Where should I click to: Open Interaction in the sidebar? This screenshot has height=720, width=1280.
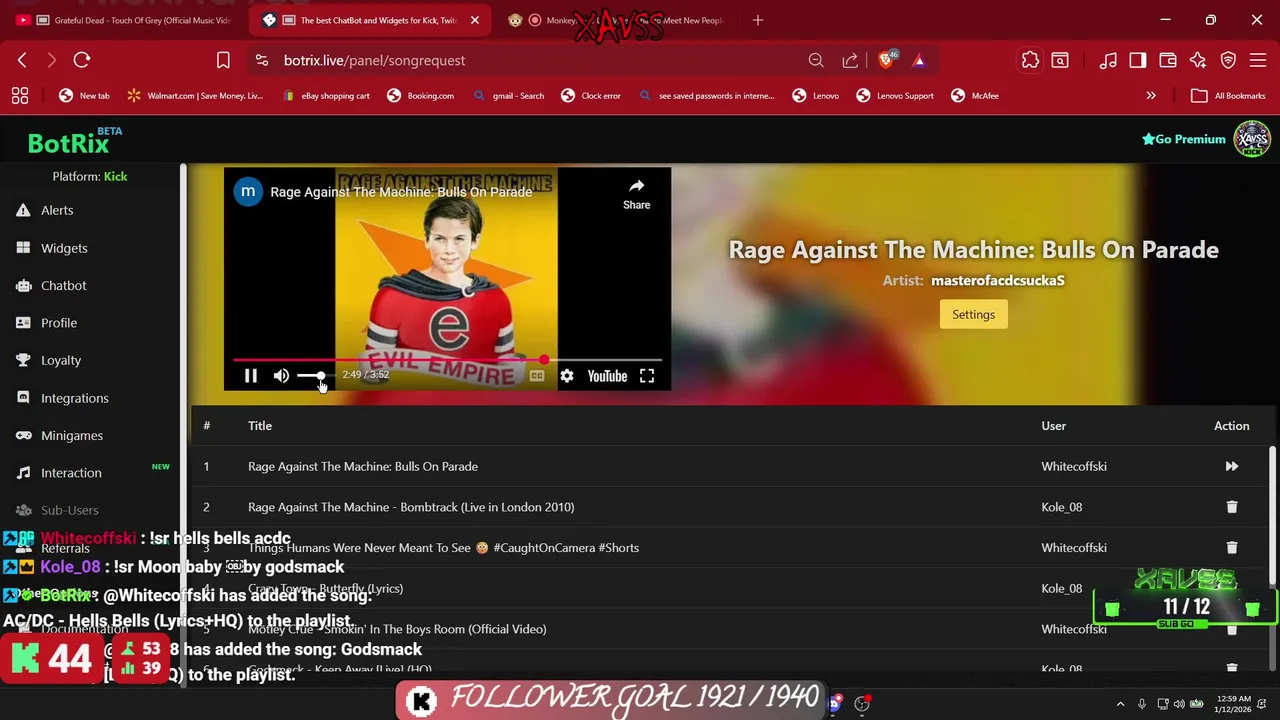(71, 473)
